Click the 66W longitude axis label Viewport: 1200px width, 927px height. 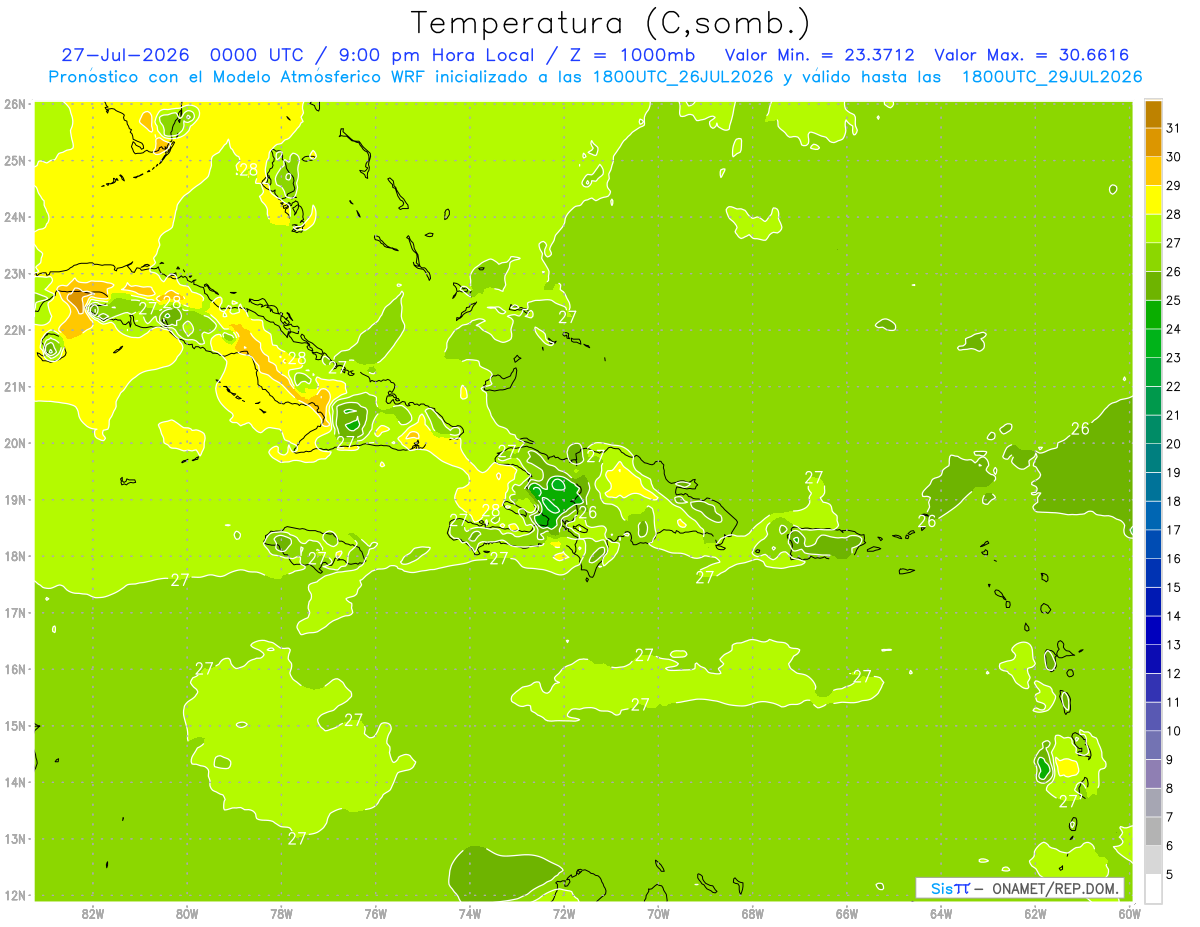coord(847,913)
